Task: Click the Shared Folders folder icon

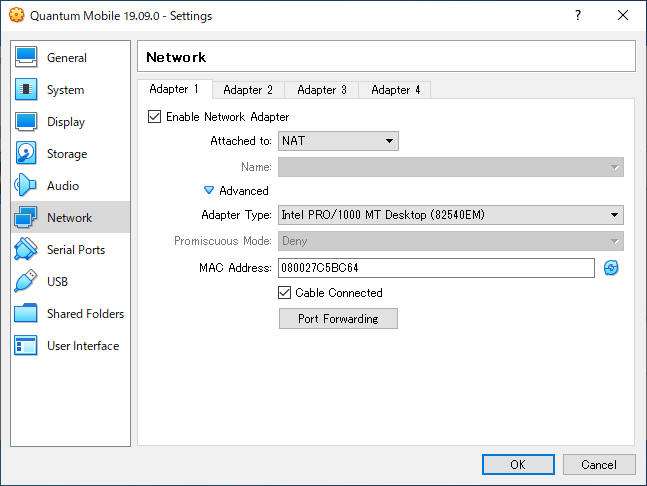Action: (26, 313)
